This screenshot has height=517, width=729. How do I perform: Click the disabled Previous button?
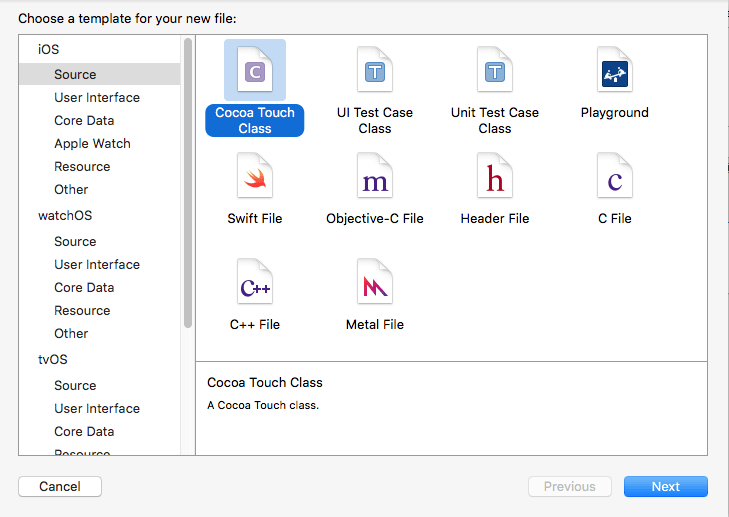click(570, 486)
